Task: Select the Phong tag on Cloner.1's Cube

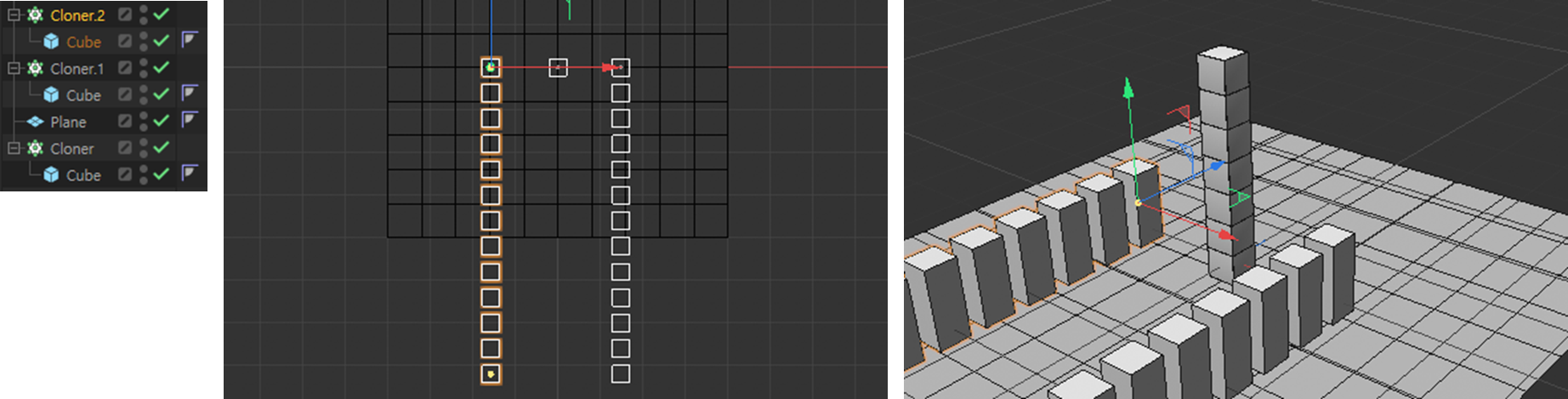Action: coord(190,92)
